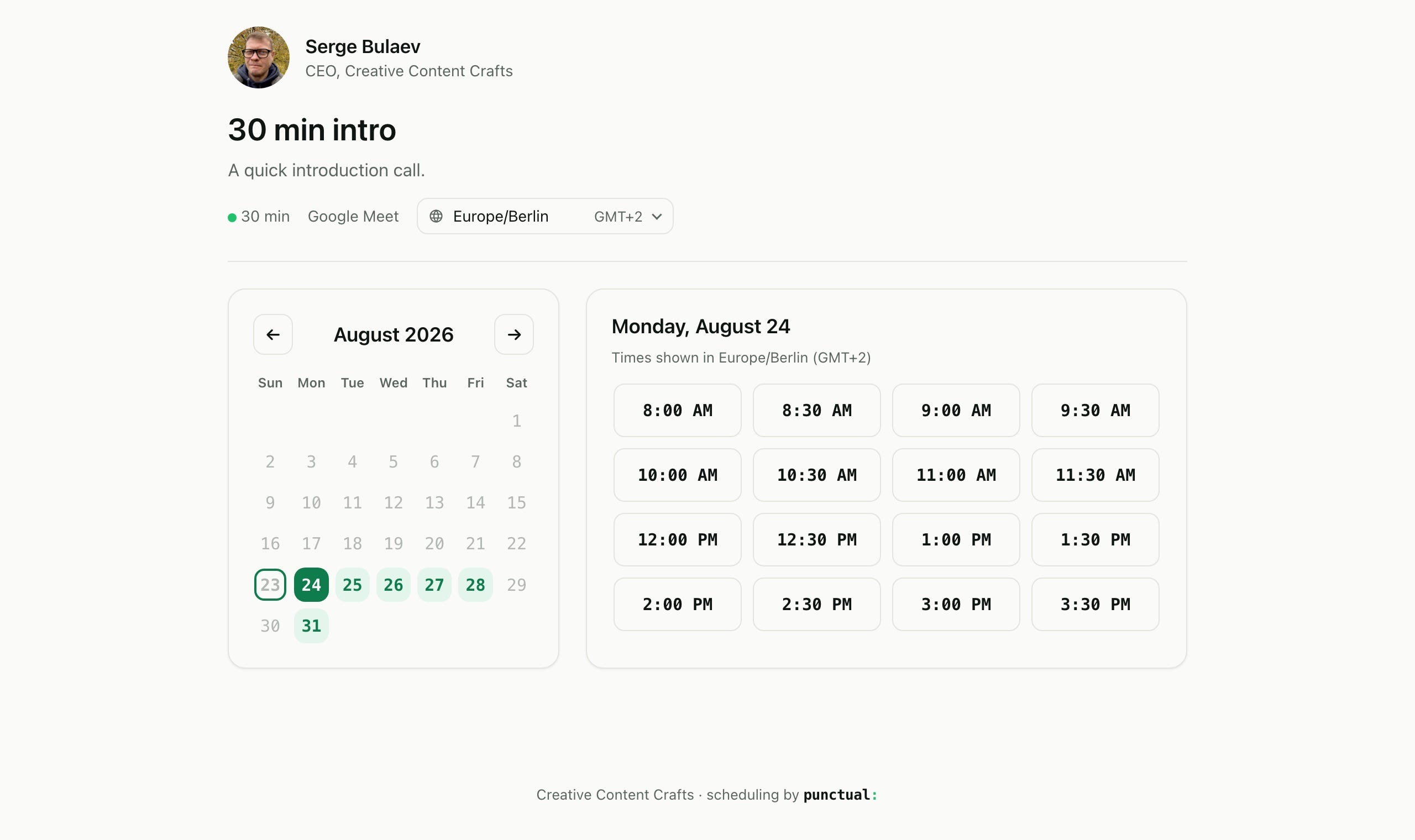Select August 24 on the calendar
Image resolution: width=1415 pixels, height=840 pixels.
pyautogui.click(x=311, y=585)
